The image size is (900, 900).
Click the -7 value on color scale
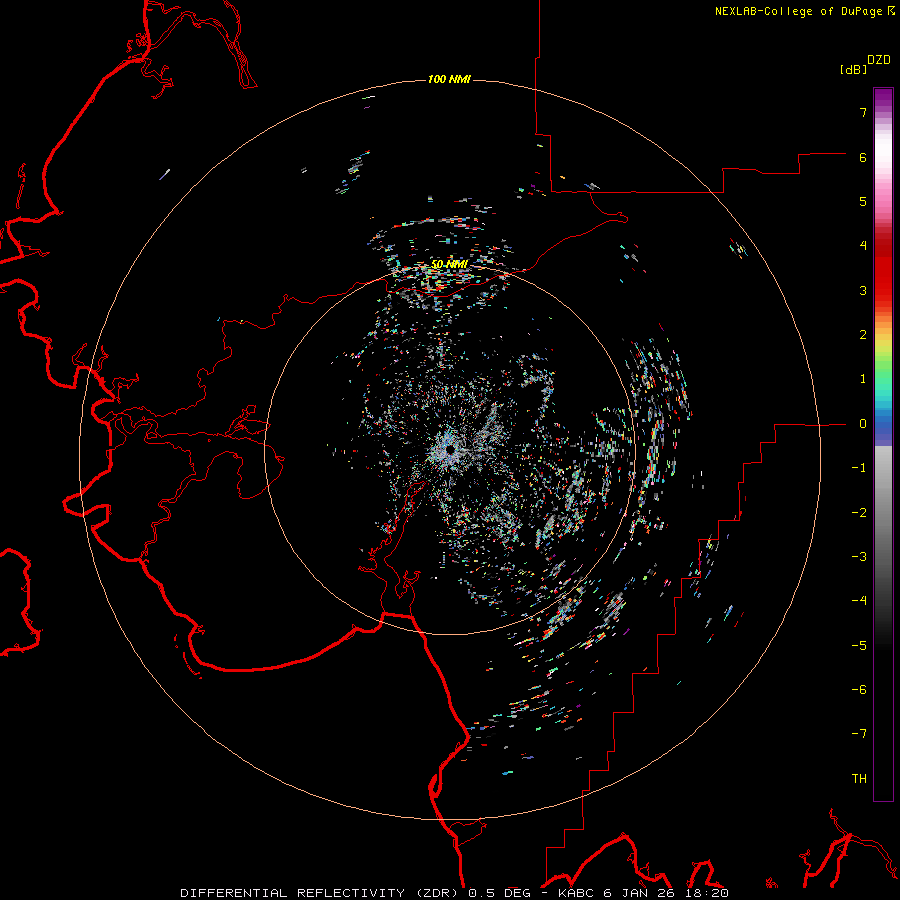tap(859, 734)
